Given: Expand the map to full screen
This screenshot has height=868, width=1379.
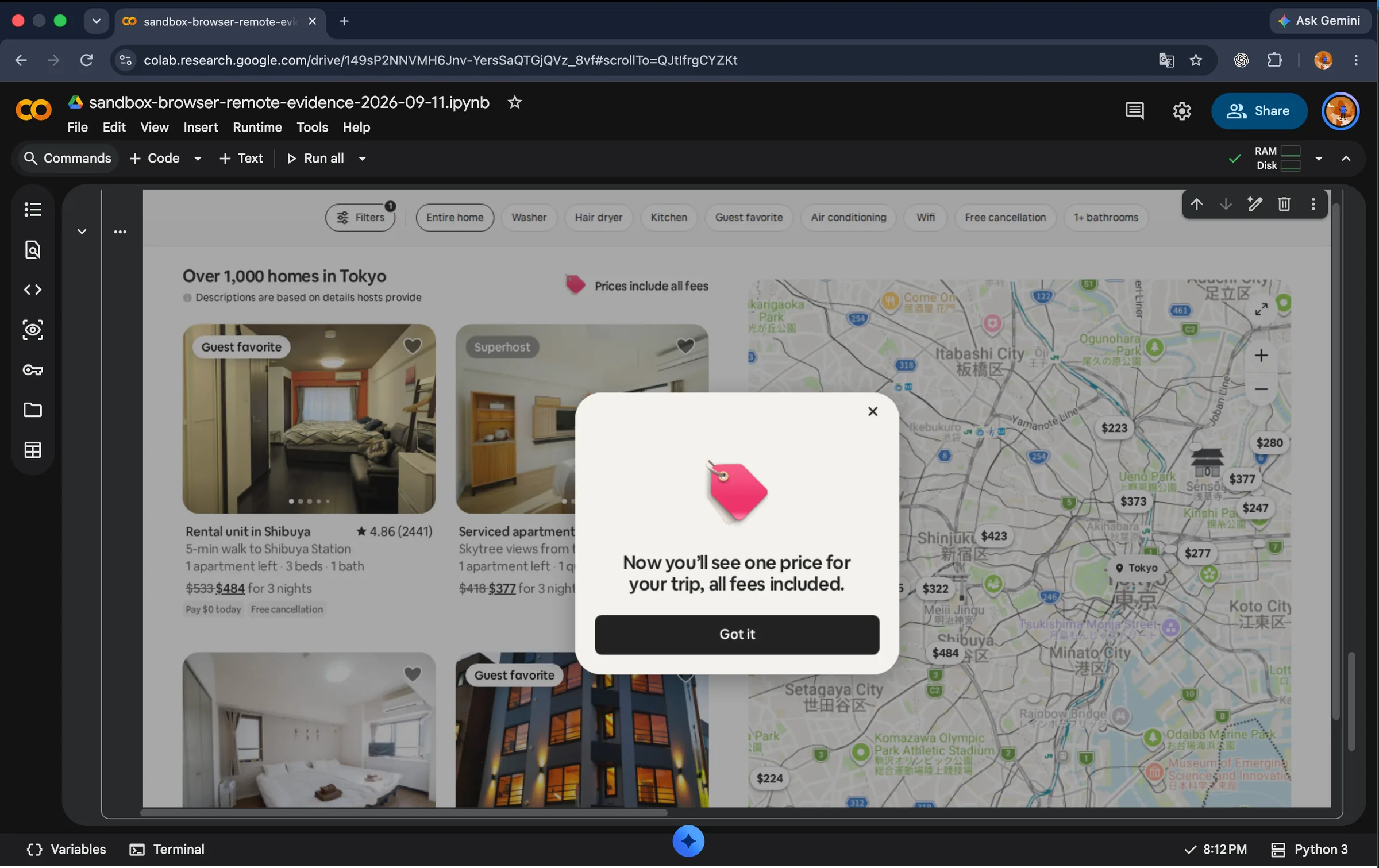Looking at the screenshot, I should (x=1261, y=310).
